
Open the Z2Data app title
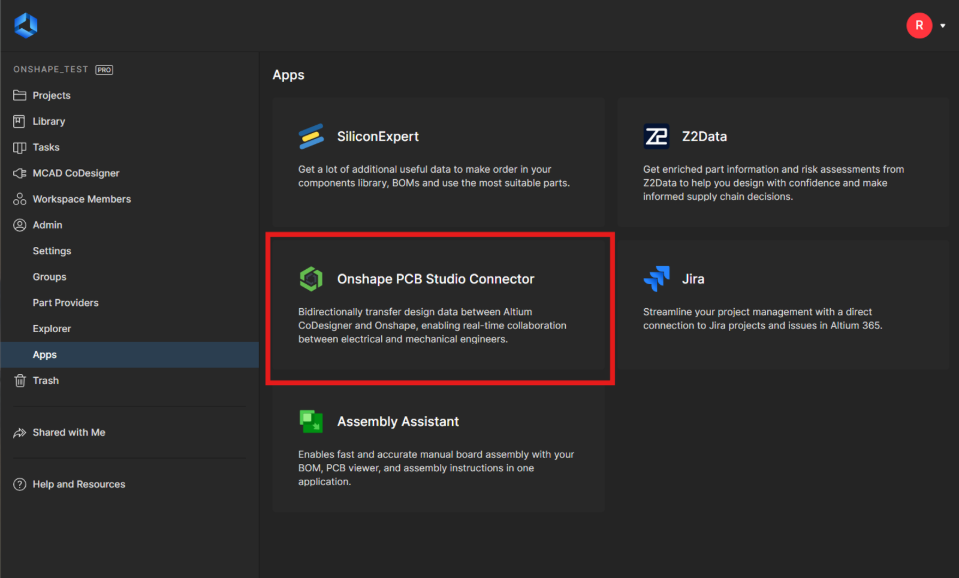pos(705,136)
